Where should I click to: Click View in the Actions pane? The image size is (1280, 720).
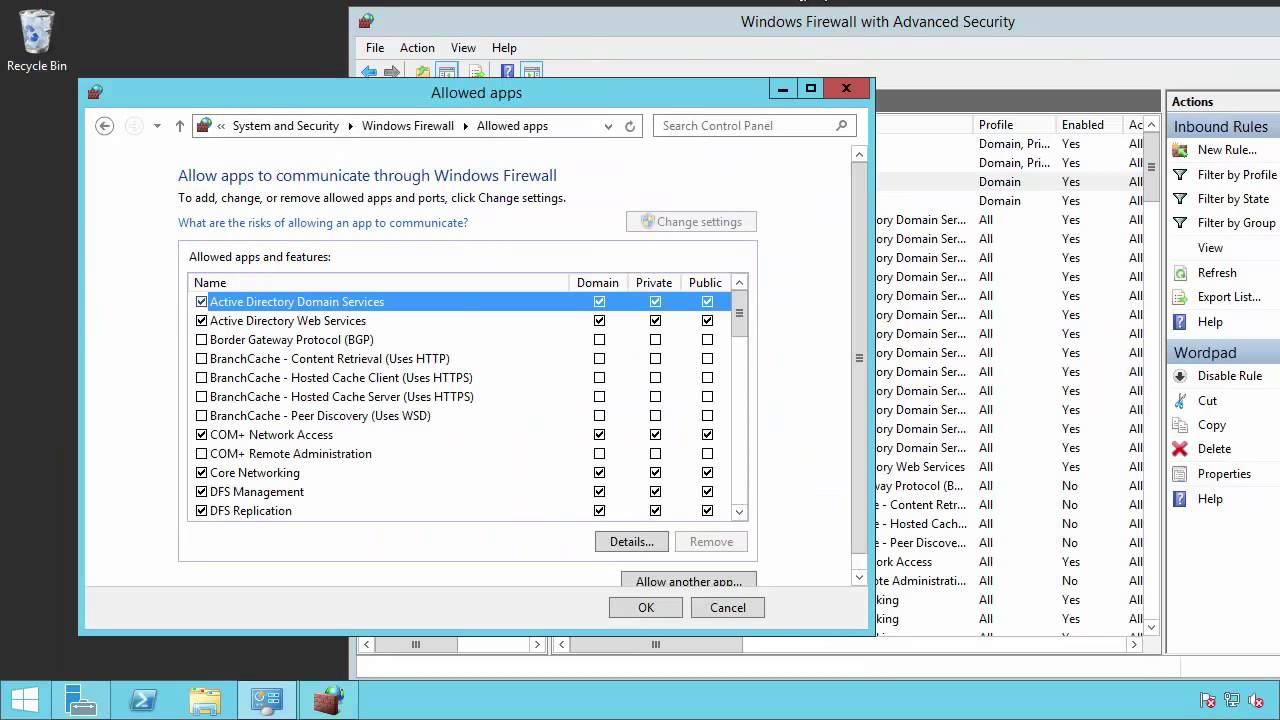(x=1210, y=248)
